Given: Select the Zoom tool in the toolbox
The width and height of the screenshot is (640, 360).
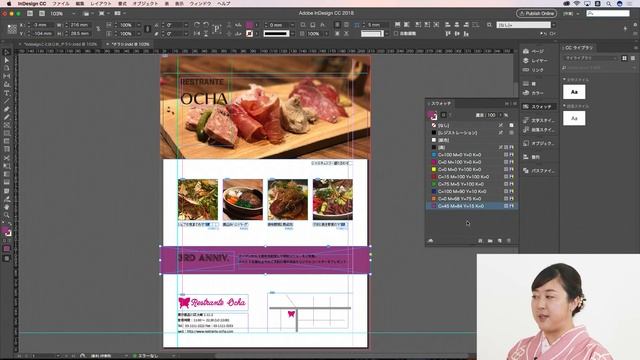Looking at the screenshot, I should click(x=7, y=215).
